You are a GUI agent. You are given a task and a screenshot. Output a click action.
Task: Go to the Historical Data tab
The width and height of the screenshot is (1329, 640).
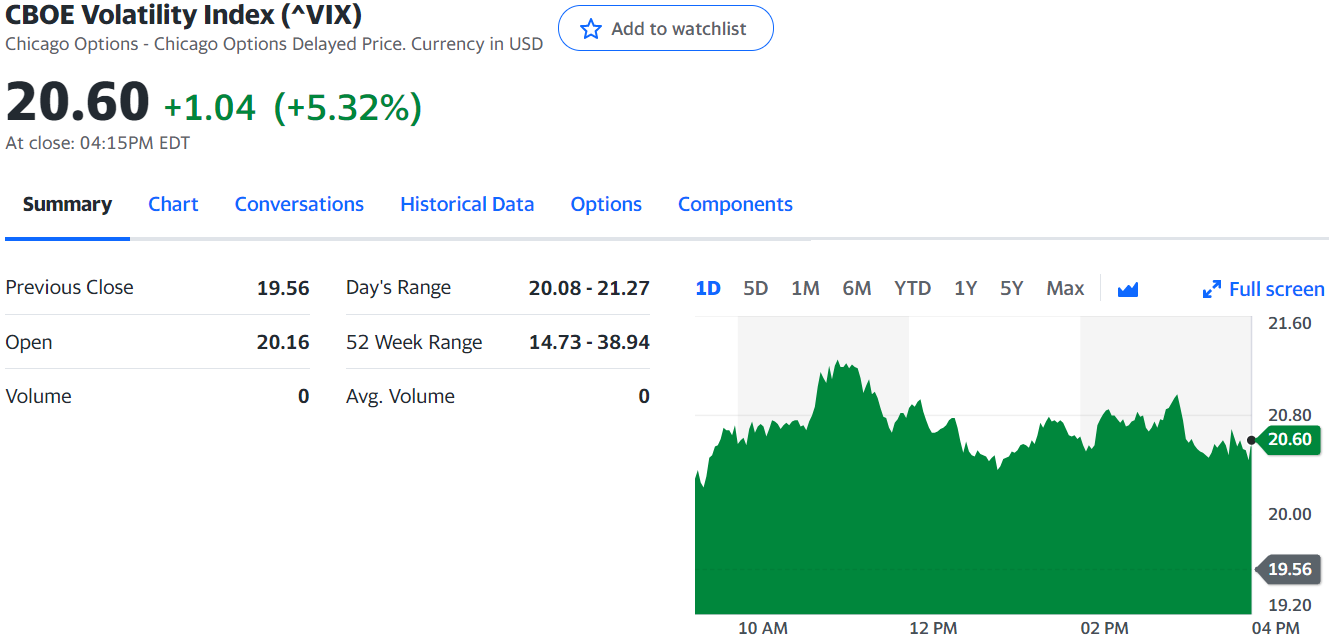(x=467, y=204)
